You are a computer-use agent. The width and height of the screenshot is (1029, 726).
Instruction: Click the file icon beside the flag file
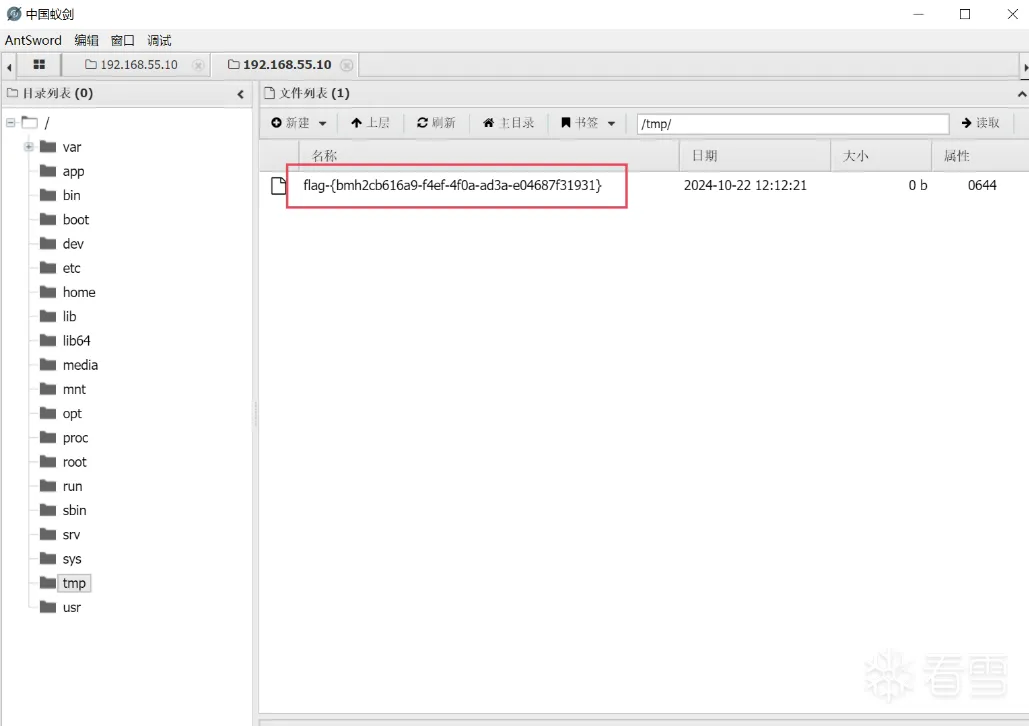tap(279, 186)
